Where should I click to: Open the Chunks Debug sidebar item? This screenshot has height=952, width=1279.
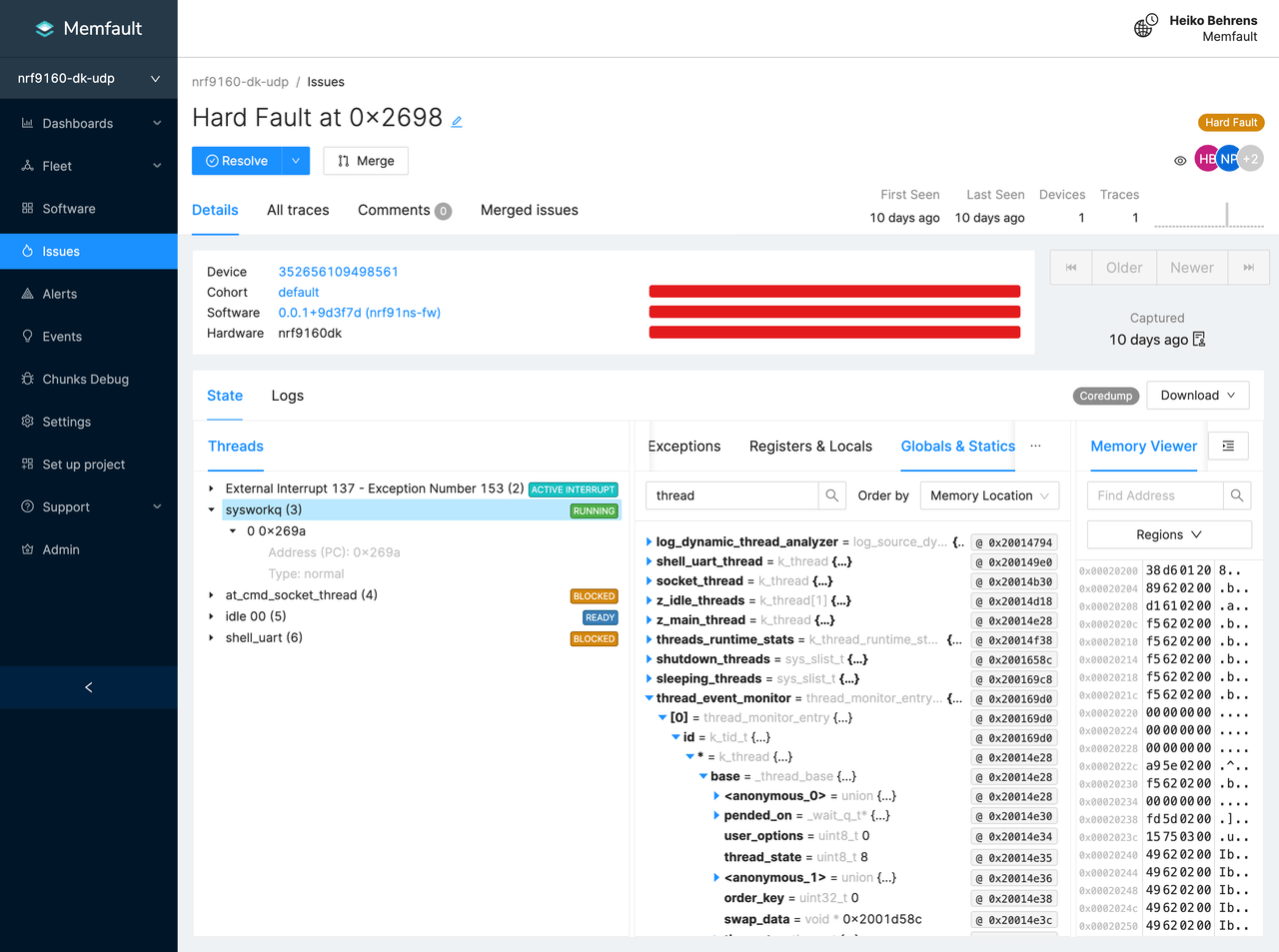(x=86, y=380)
